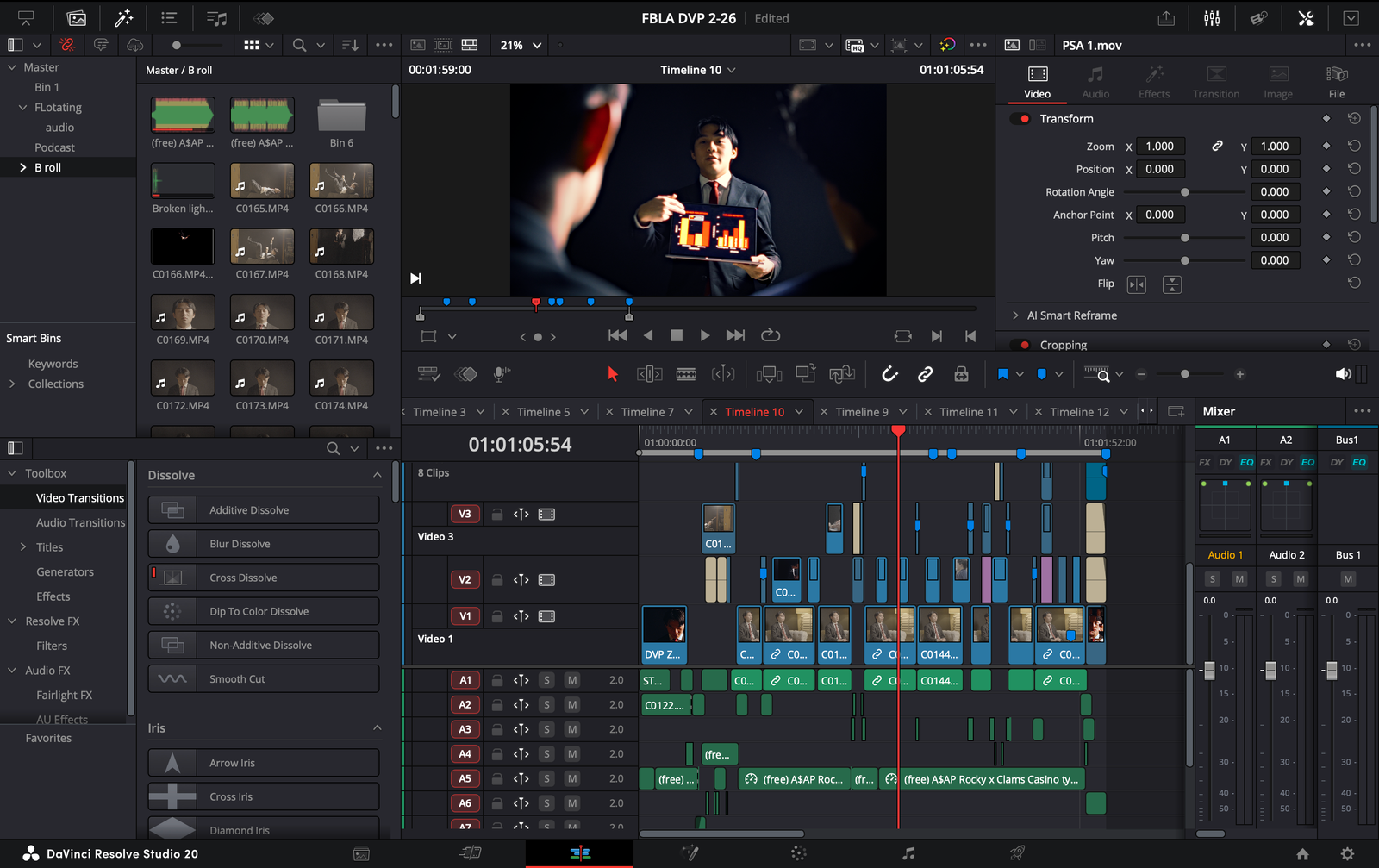Collapse the Iris transitions group

[x=377, y=728]
